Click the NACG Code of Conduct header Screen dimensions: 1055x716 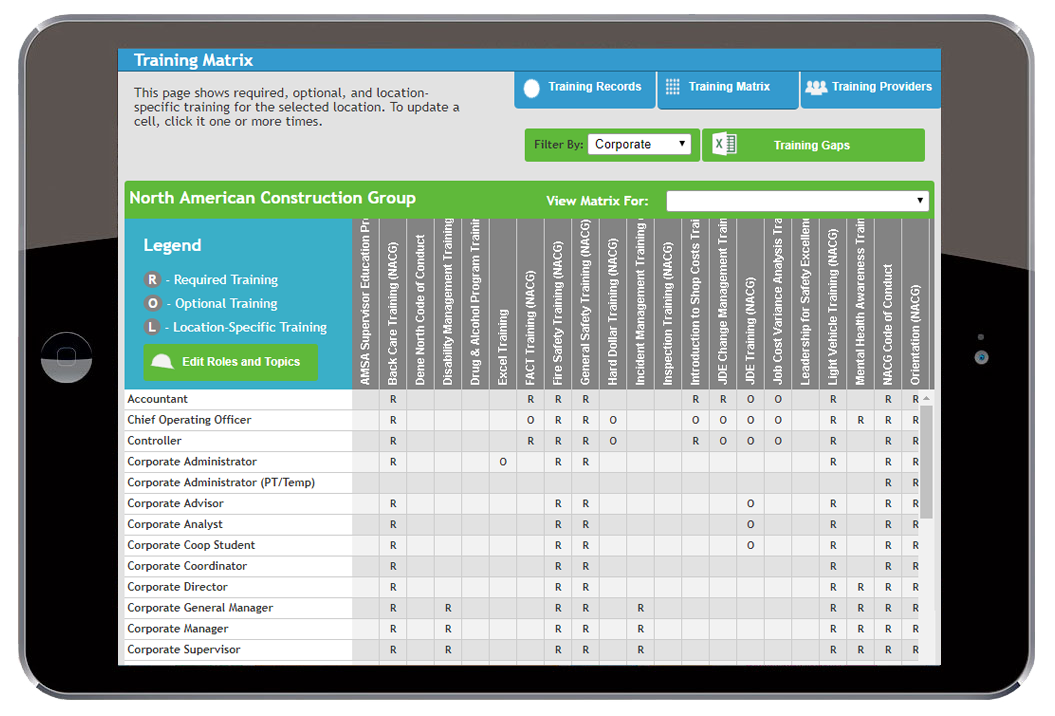pos(887,303)
